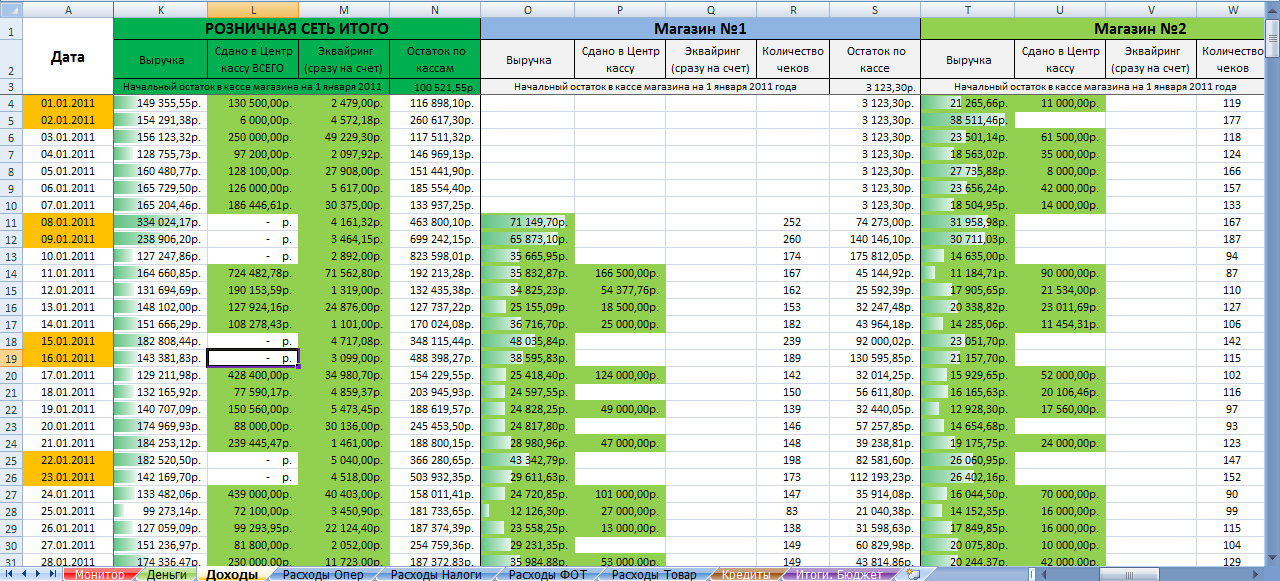Select column N header
Viewport: 1280px width, 581px height.
point(435,9)
